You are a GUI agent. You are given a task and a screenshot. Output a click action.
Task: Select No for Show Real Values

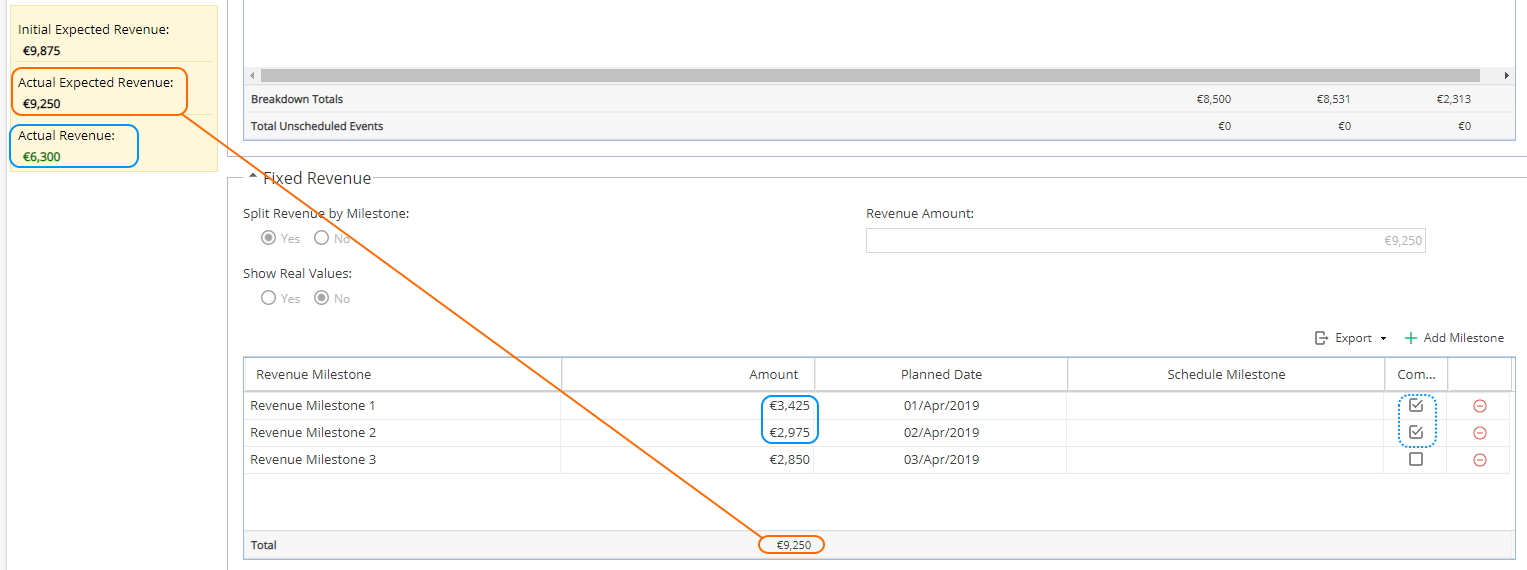point(321,298)
